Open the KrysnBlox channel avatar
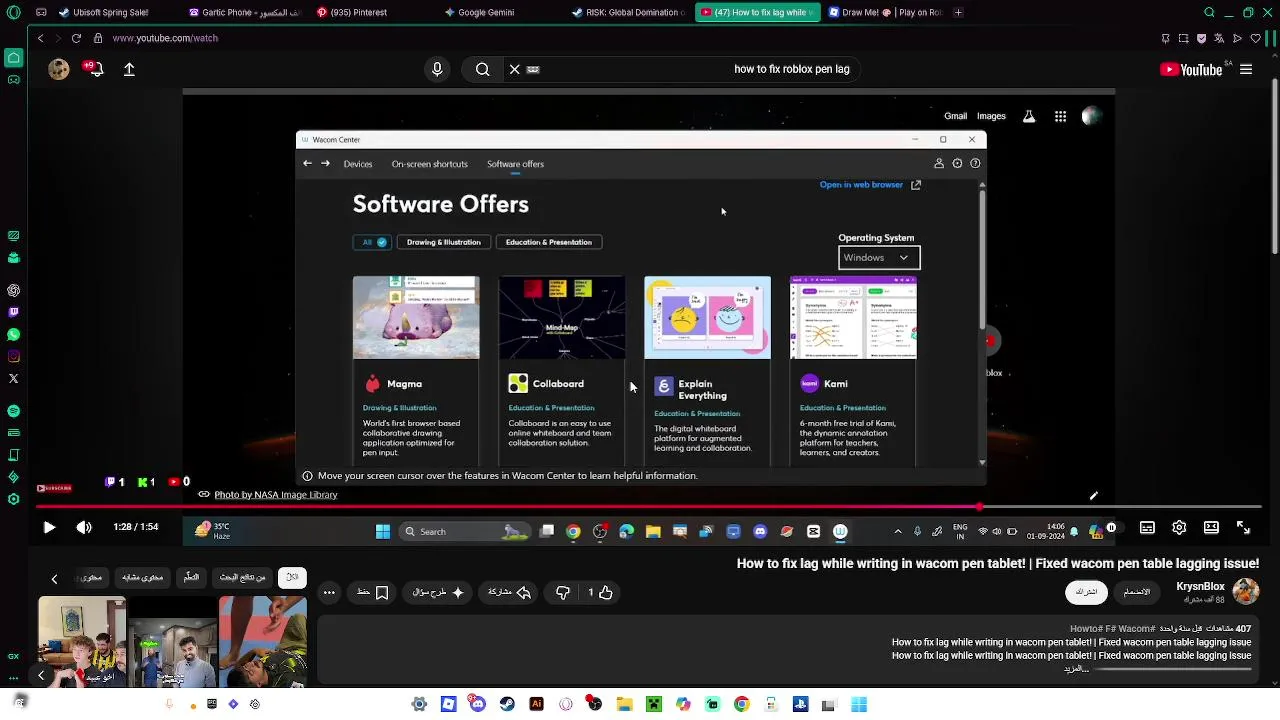 [x=1245, y=591]
